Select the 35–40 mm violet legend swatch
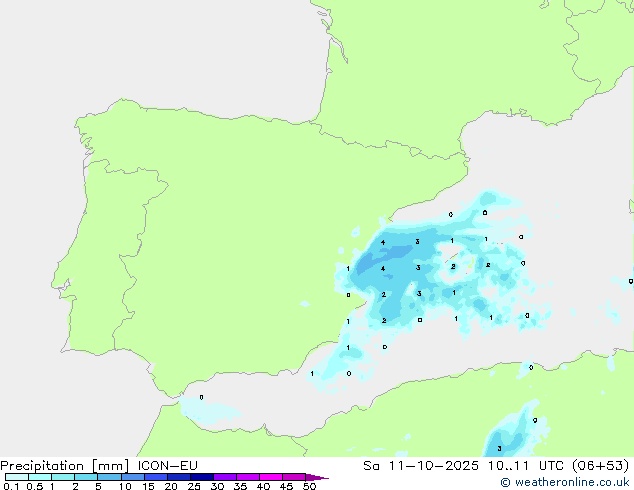634x490 pixels. [248, 477]
